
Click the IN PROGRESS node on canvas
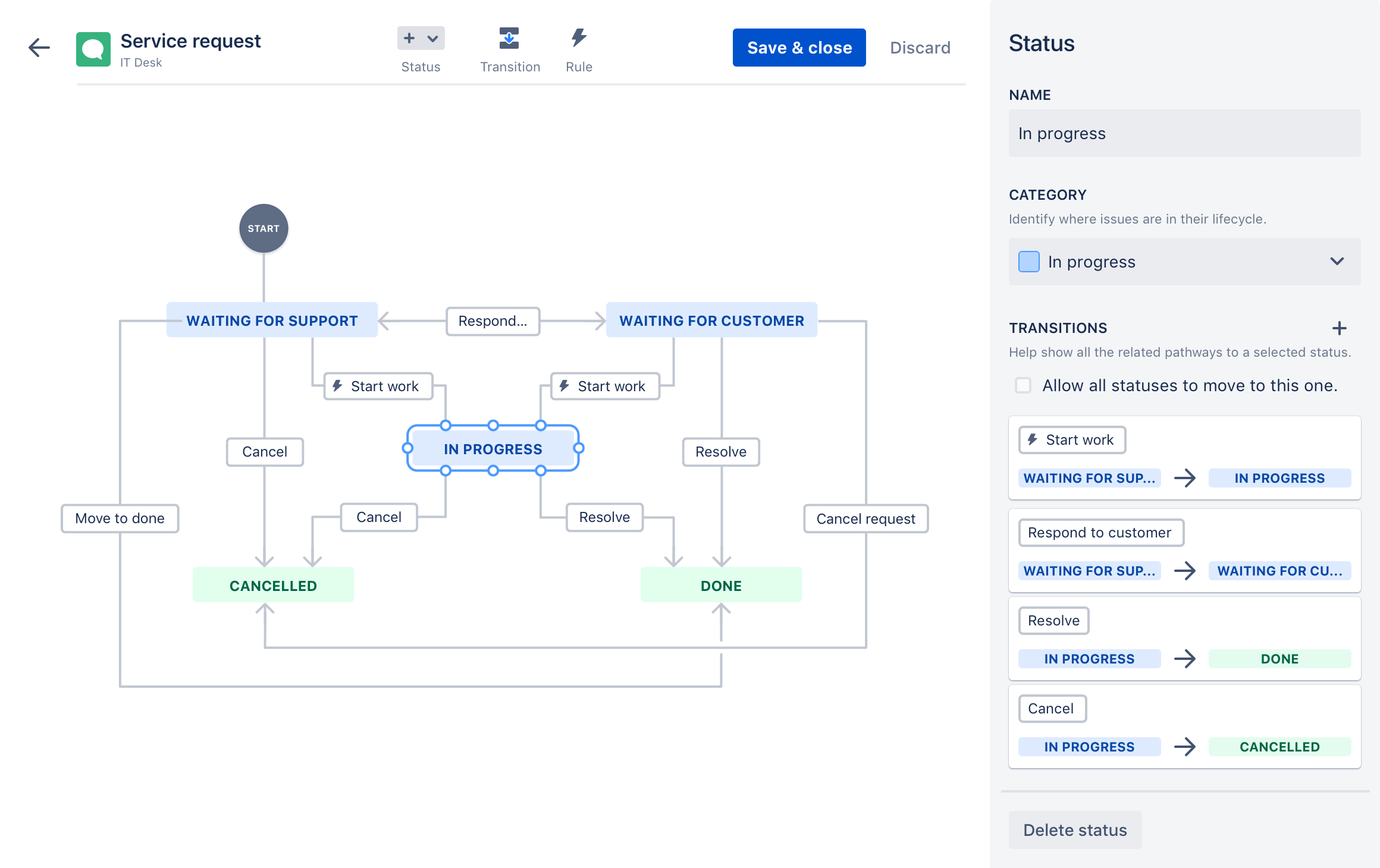492,448
